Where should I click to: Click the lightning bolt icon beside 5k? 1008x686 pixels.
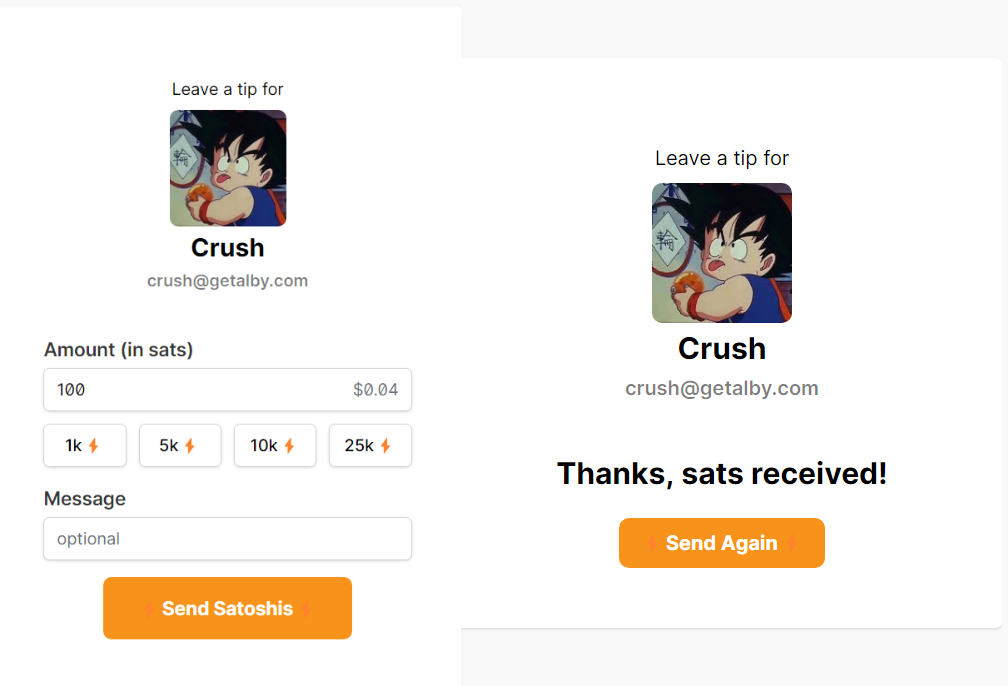click(x=190, y=446)
